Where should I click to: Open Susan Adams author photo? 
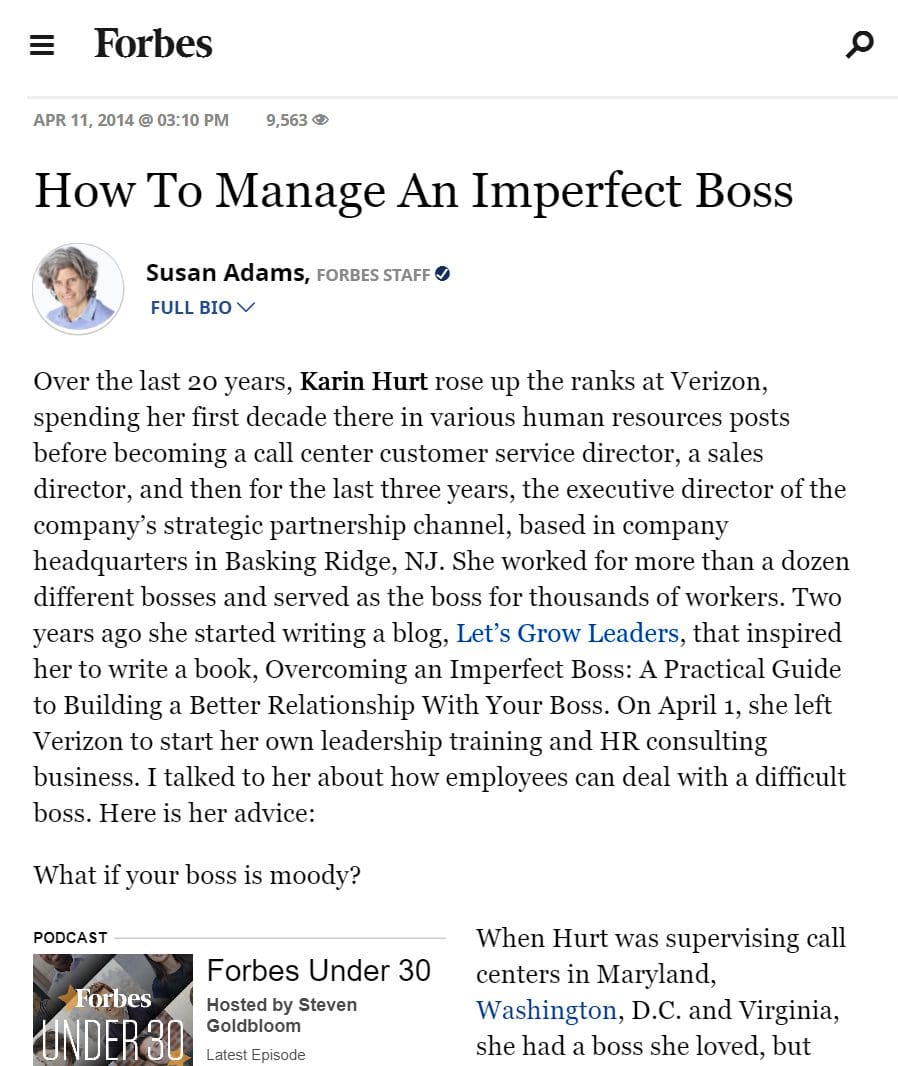click(78, 289)
